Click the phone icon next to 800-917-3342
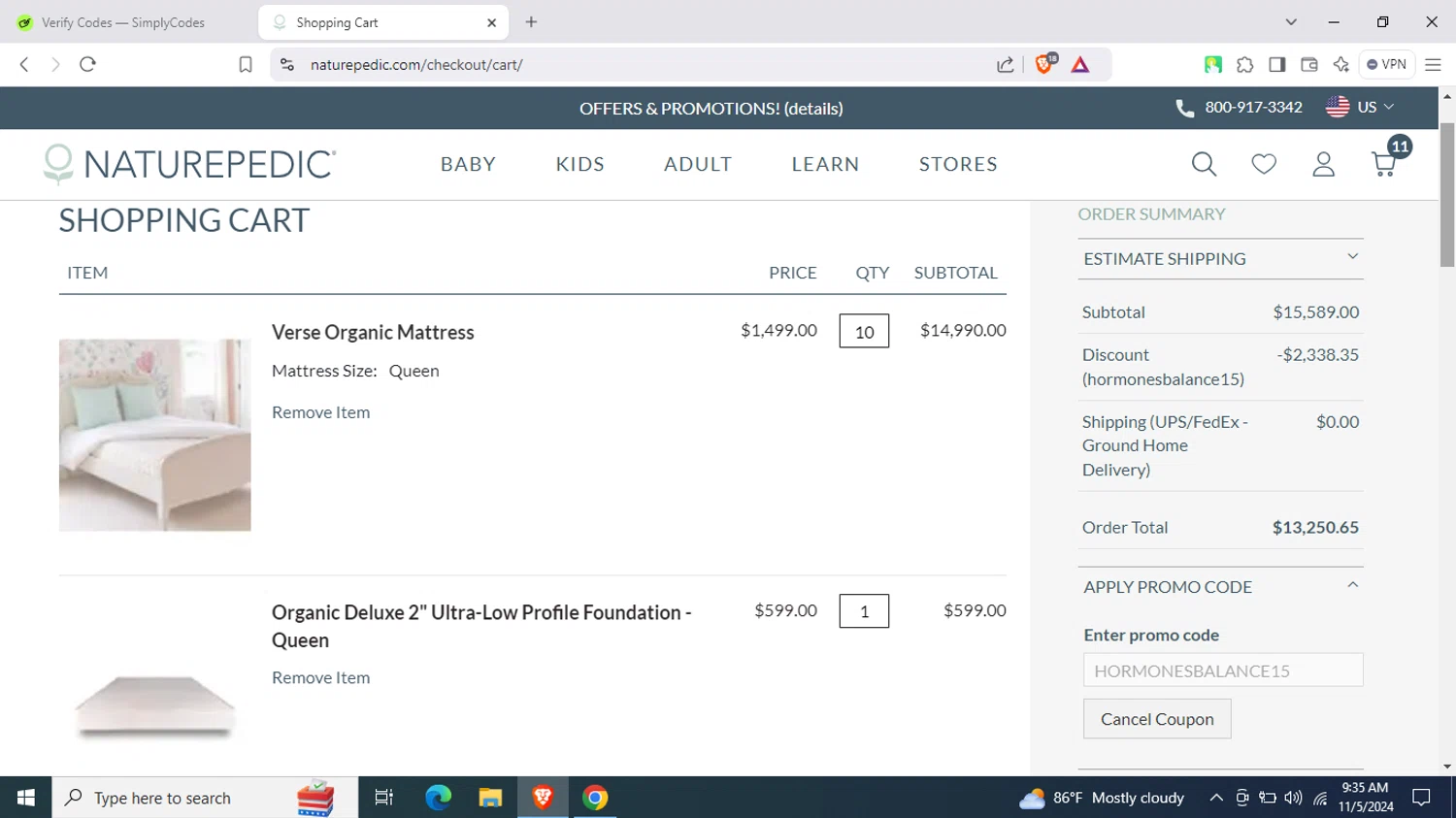Screen dimensions: 1456x818 [x=1185, y=108]
